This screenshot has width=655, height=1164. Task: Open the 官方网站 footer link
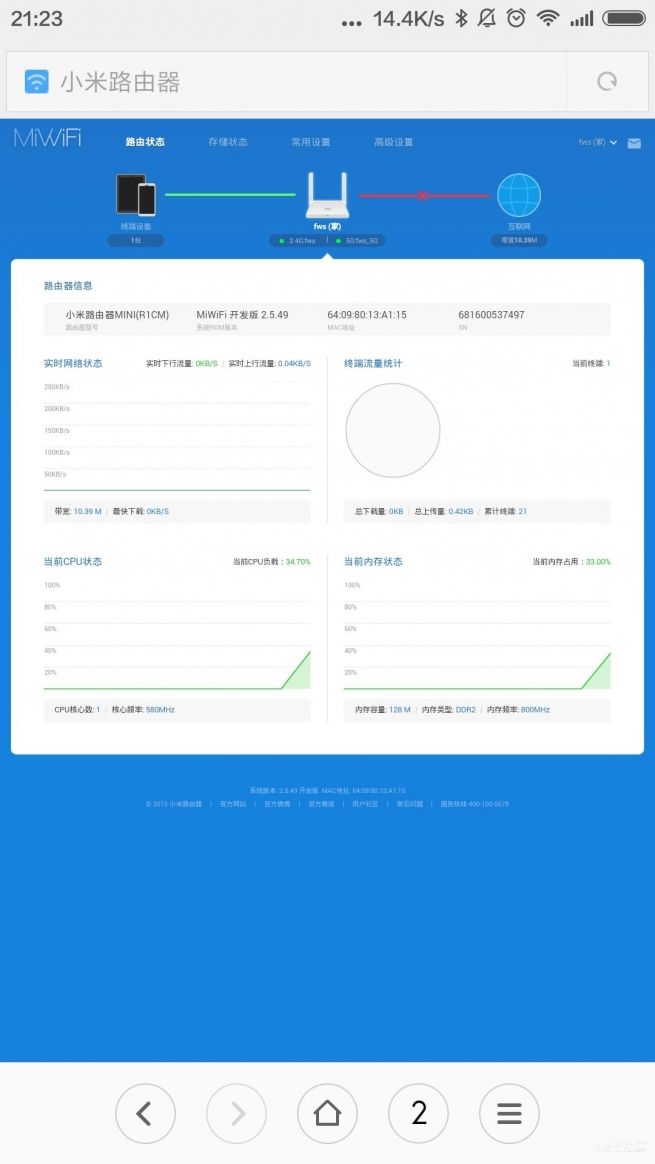(x=232, y=804)
